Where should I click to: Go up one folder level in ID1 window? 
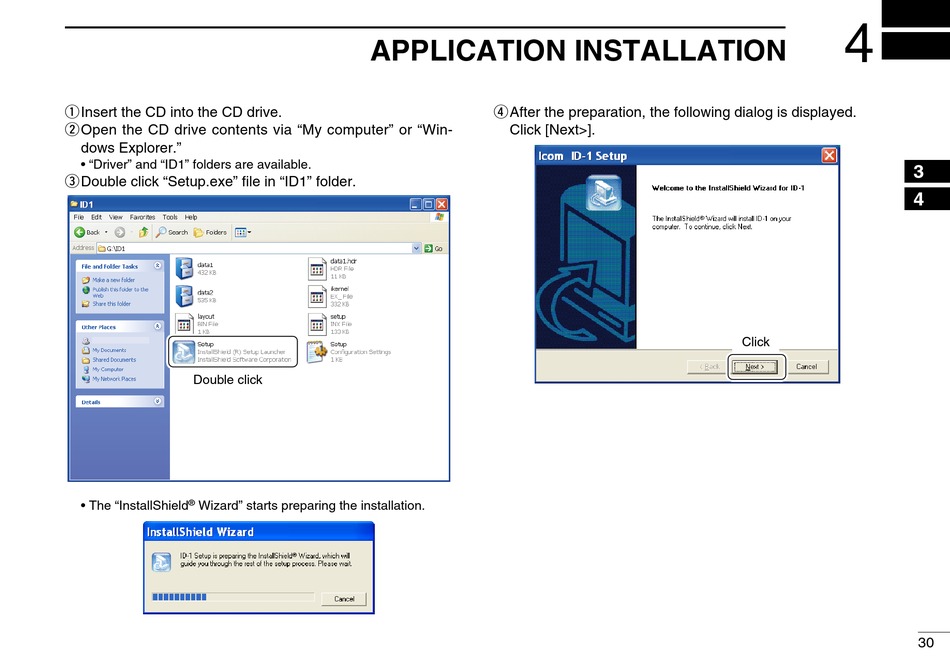coord(144,232)
